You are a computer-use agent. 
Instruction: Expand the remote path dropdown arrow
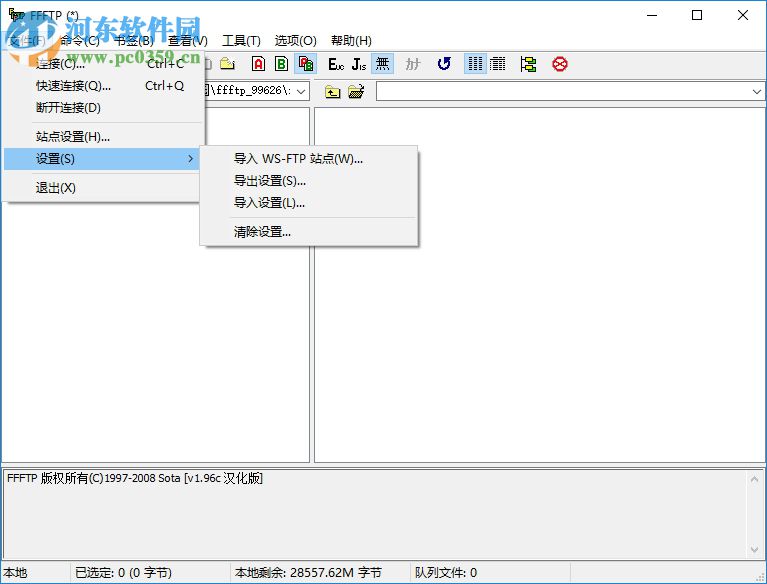tap(756, 91)
